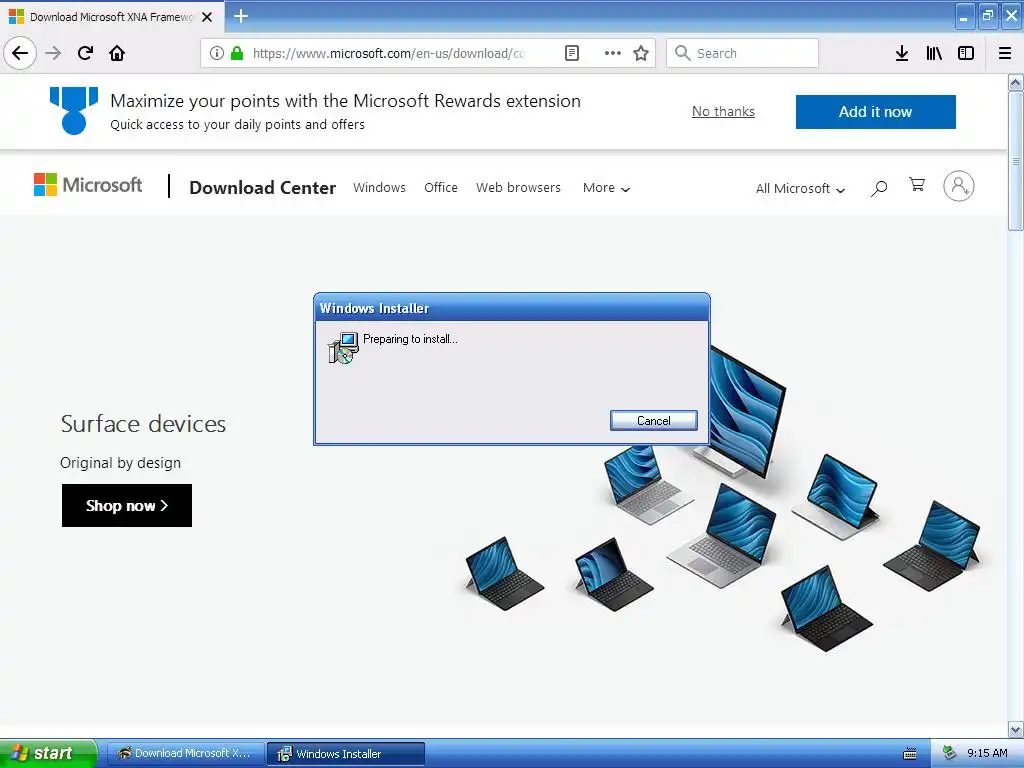The width and height of the screenshot is (1024, 768).
Task: Click the installer package icon in dialog
Action: pos(343,347)
